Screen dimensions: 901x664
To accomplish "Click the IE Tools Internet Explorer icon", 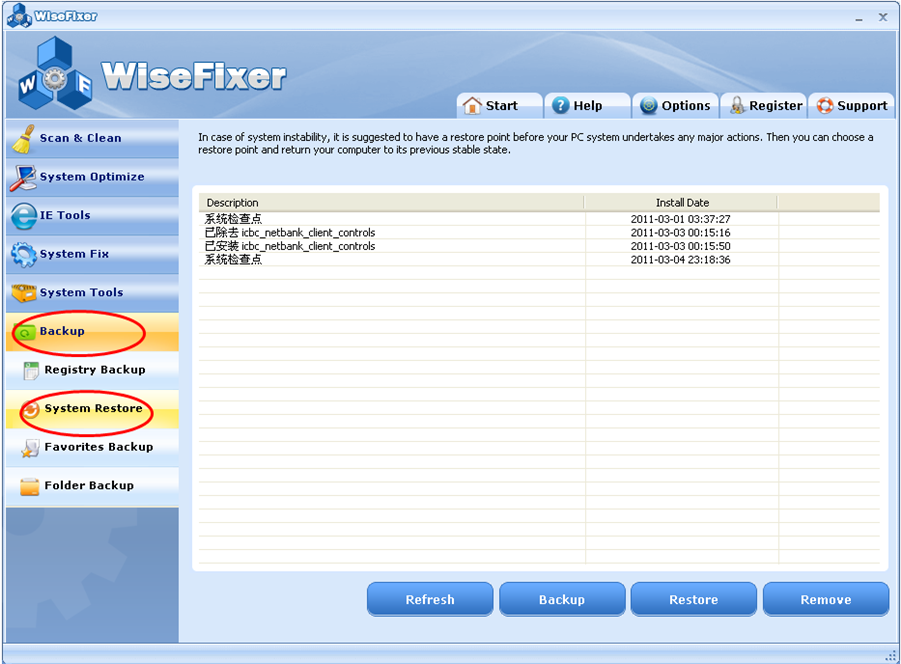I will [x=24, y=217].
